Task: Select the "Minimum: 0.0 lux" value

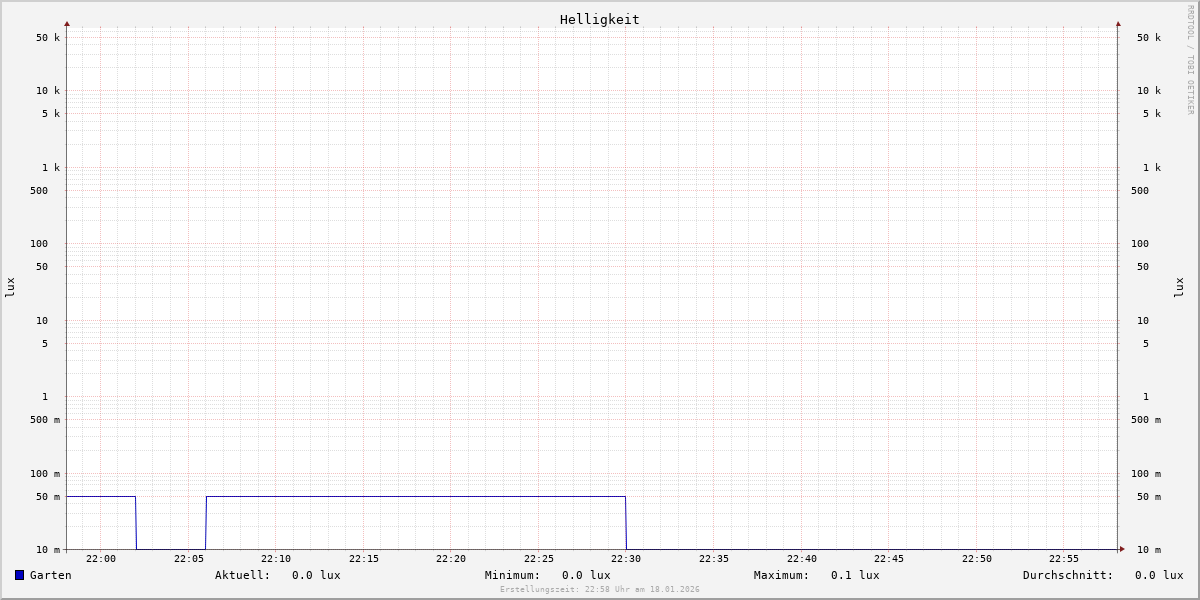Action: click(x=548, y=575)
